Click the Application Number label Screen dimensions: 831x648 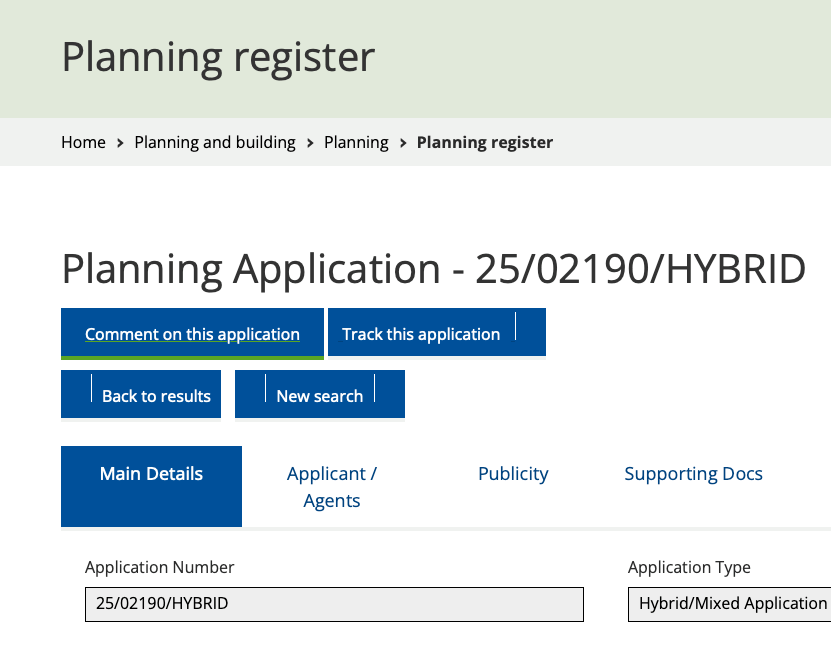coord(159,567)
